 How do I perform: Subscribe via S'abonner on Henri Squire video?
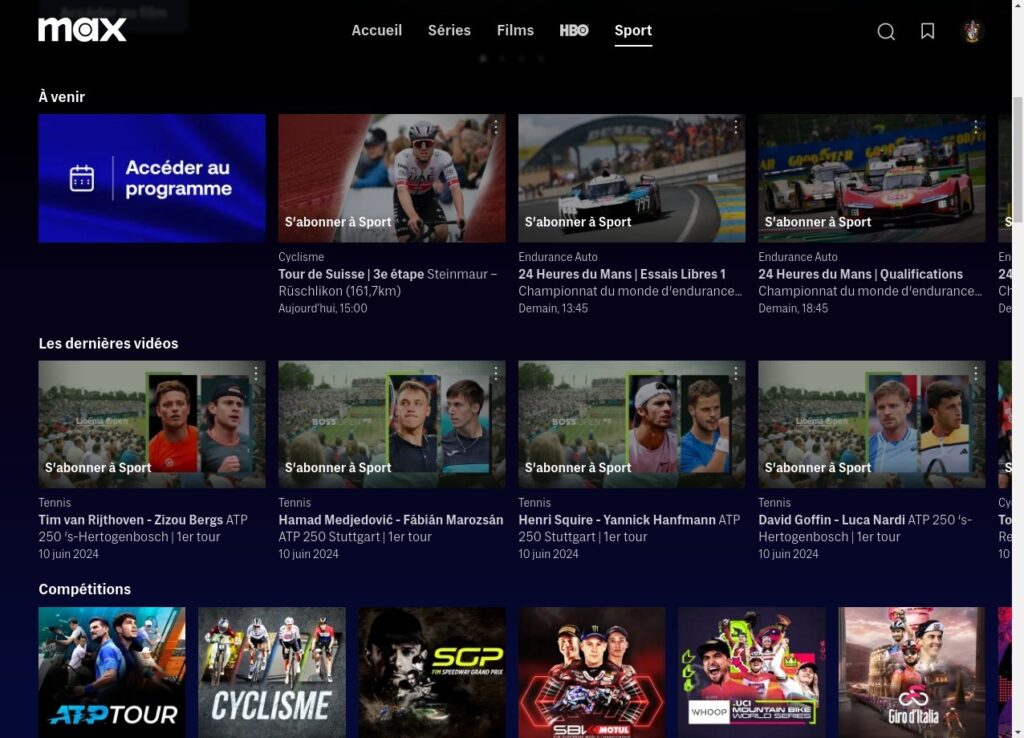point(578,467)
